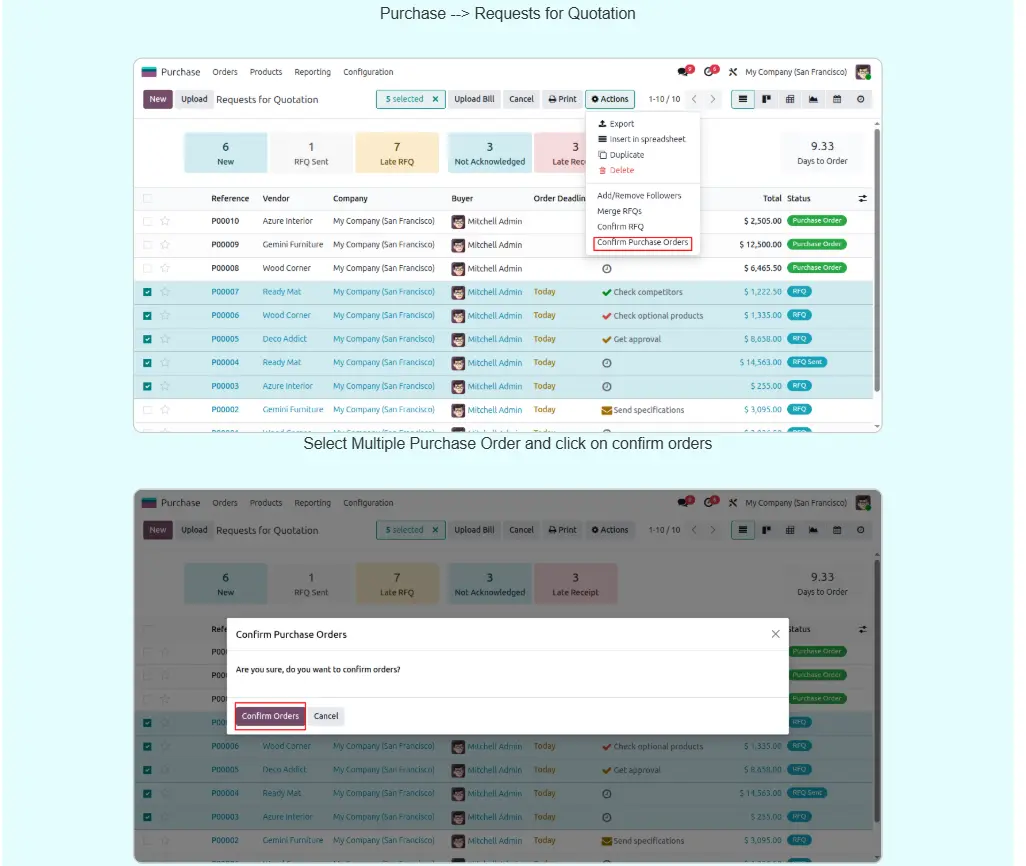Open the debug tools icon in the upper navbar
This screenshot has height=866, width=1026.
[x=733, y=72]
